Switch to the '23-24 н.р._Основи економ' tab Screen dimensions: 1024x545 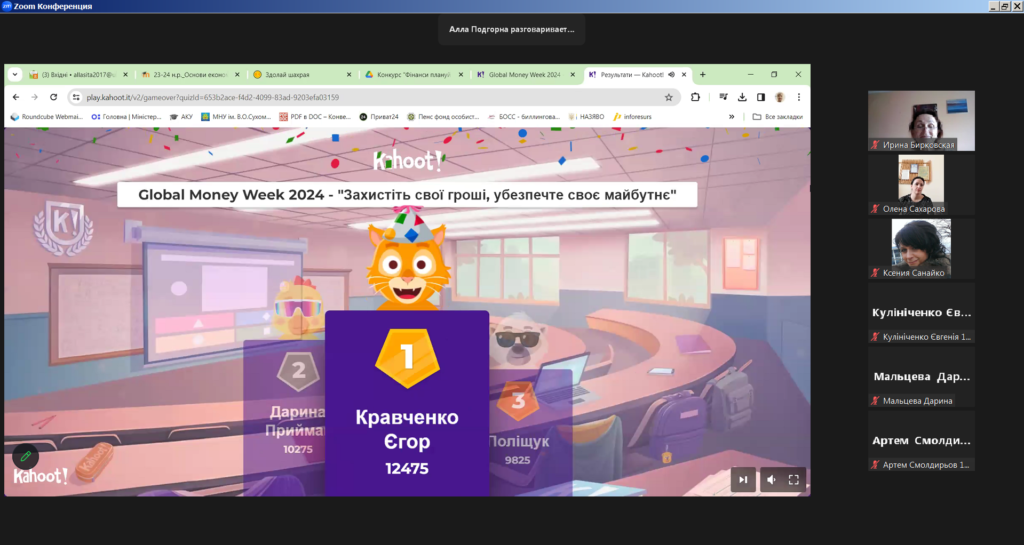tap(190, 74)
